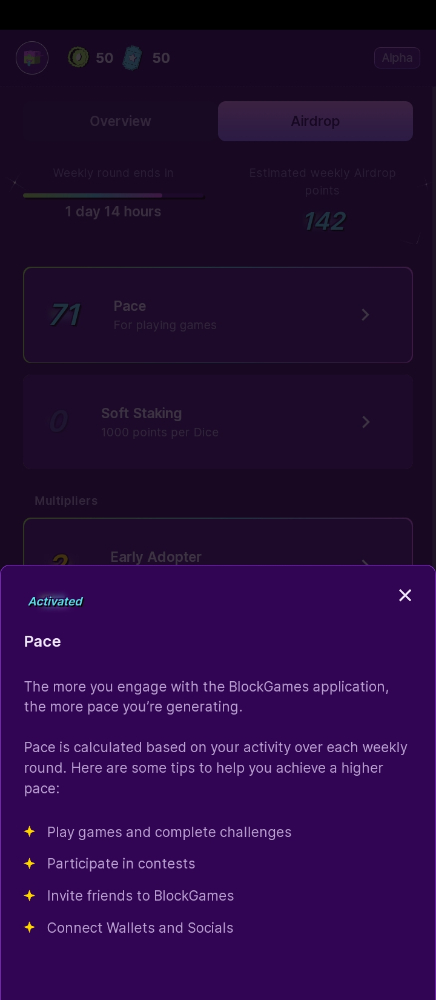Tap the blue dice token icon

click(x=133, y=58)
